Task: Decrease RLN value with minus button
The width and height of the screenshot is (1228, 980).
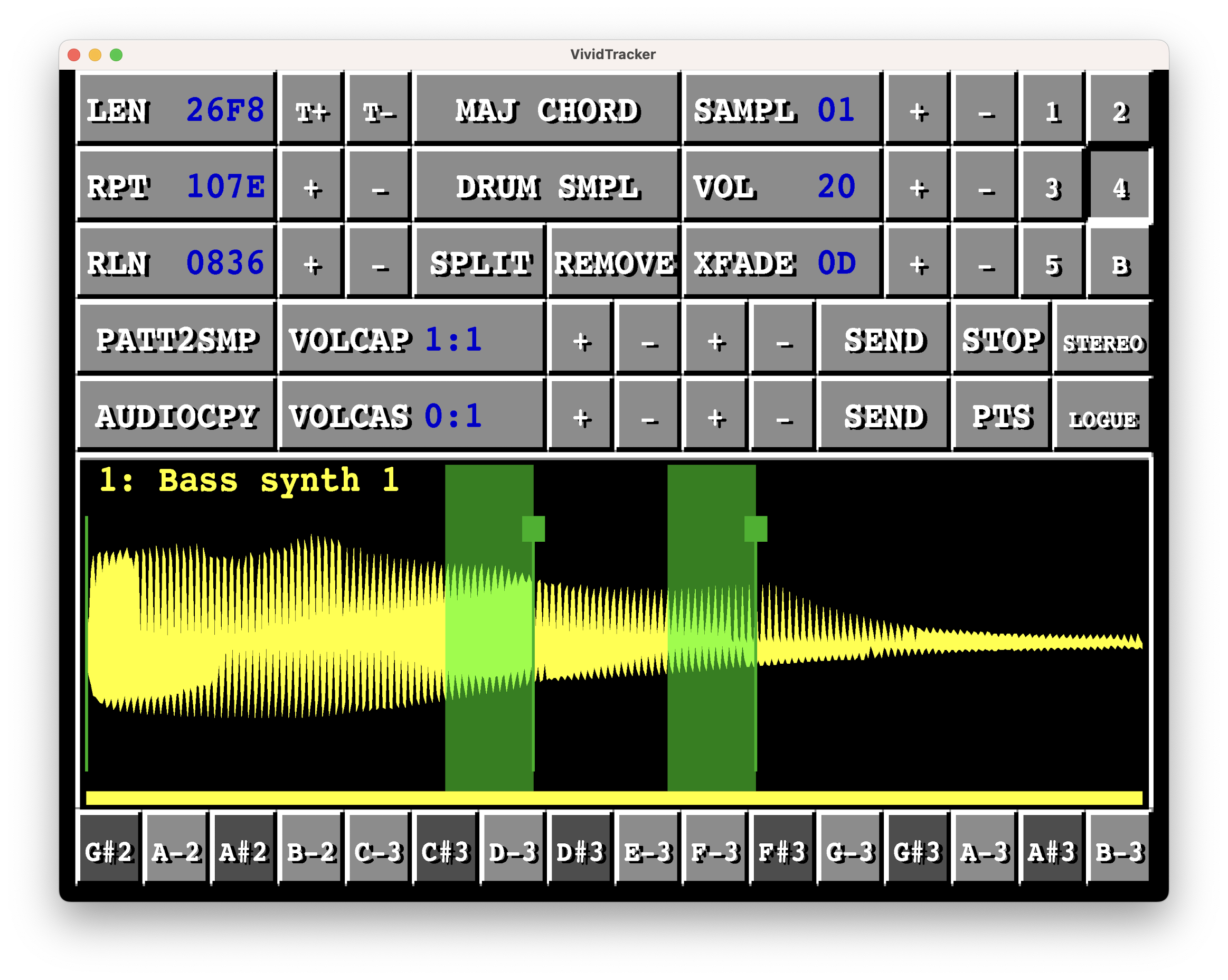Action: coord(379,262)
